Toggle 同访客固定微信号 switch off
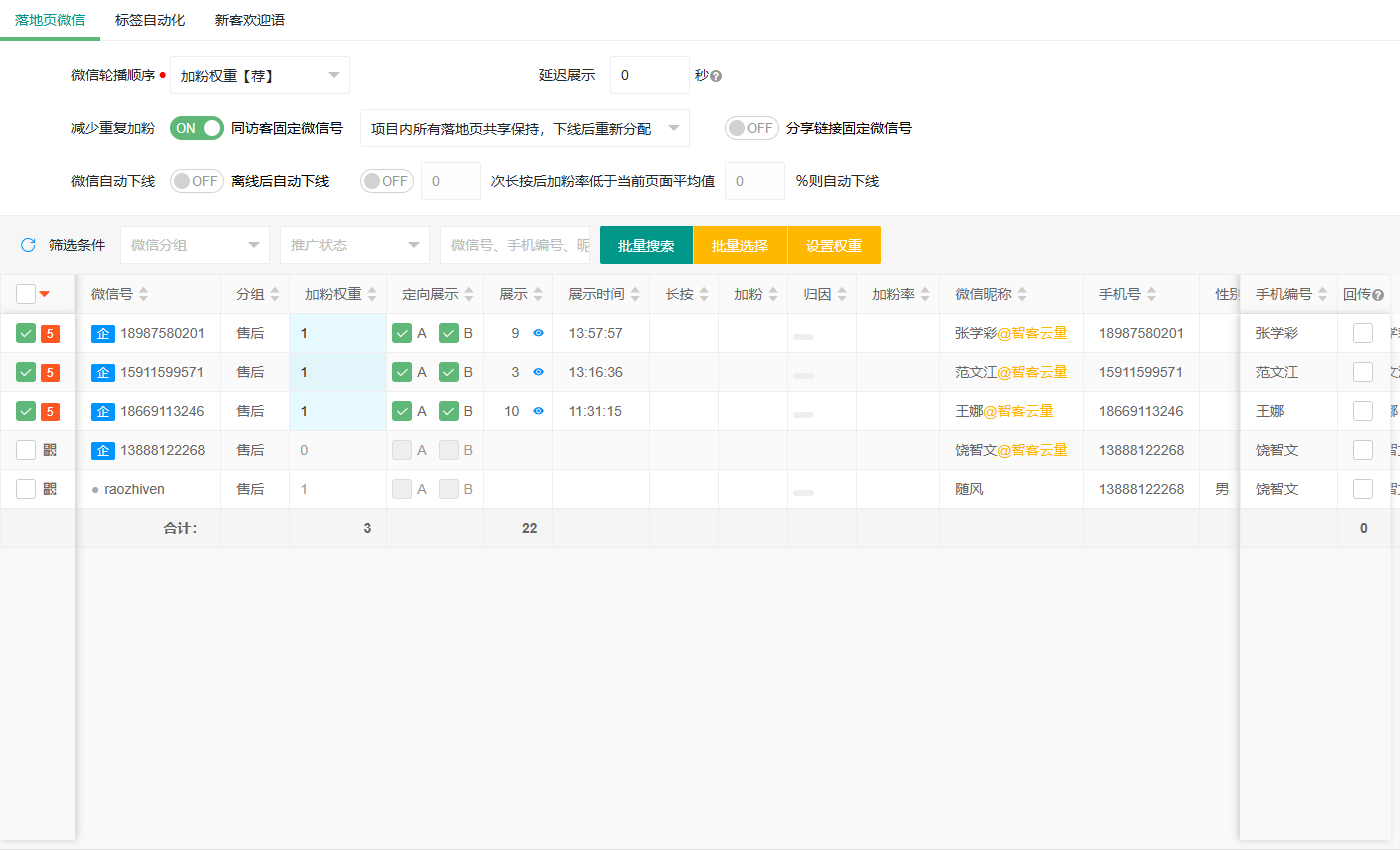Image resolution: width=1400 pixels, height=850 pixels. coord(197,128)
